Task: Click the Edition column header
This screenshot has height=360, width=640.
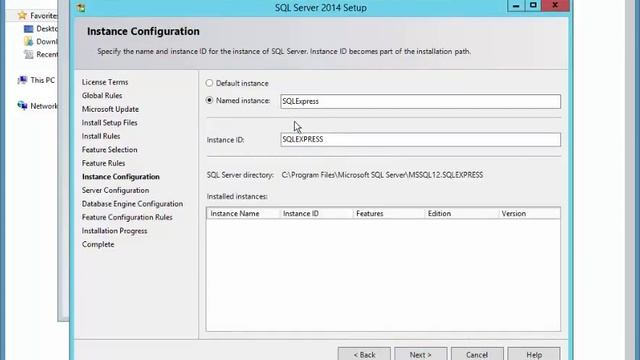Action: [x=461, y=213]
